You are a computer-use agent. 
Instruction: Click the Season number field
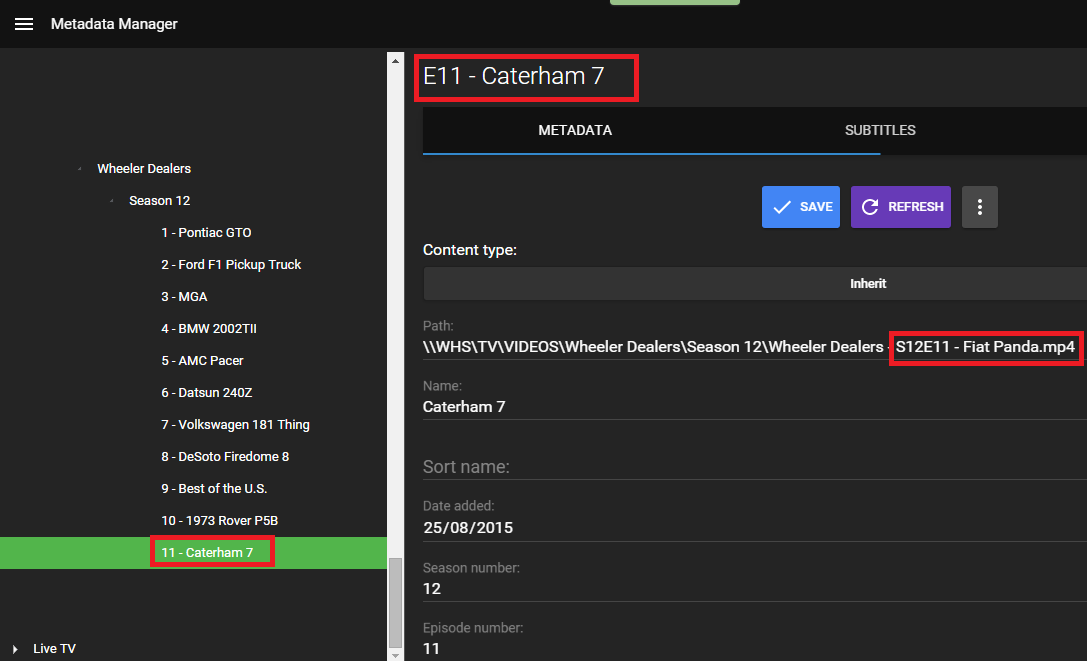pos(755,588)
